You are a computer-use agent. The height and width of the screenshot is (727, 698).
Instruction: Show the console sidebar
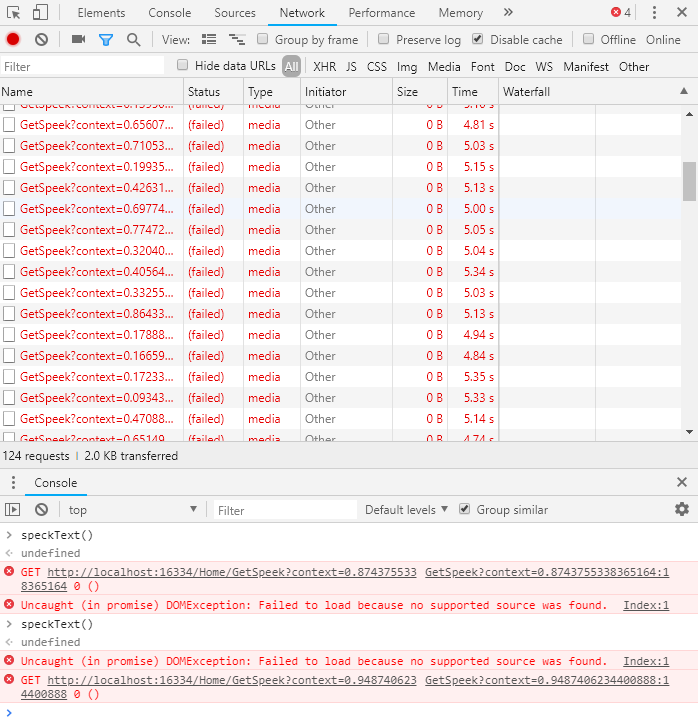(13, 510)
